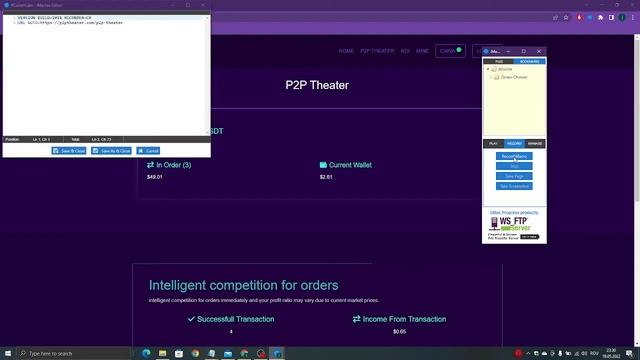Click the Current Wallet icon
This screenshot has width=640, height=360.
click(323, 165)
